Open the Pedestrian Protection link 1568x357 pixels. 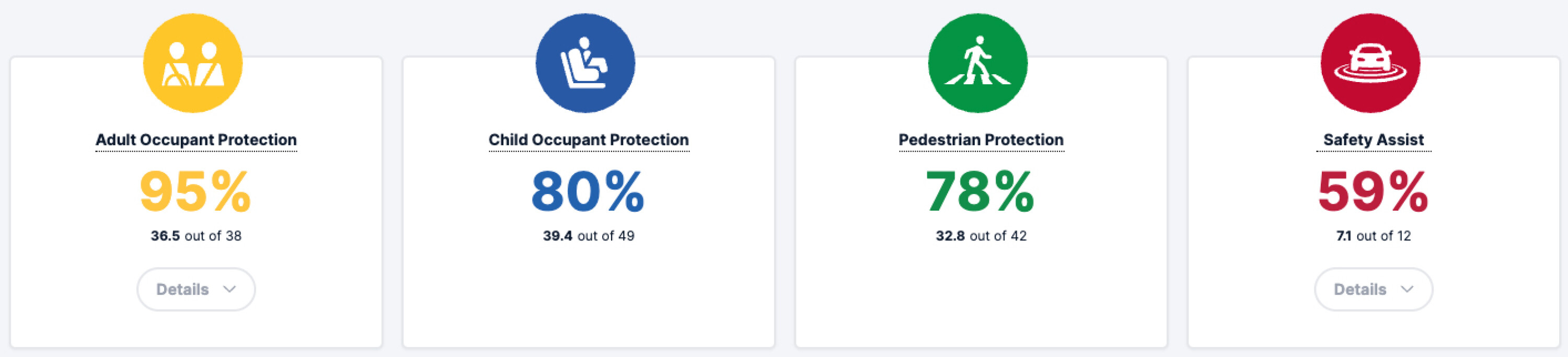(981, 140)
